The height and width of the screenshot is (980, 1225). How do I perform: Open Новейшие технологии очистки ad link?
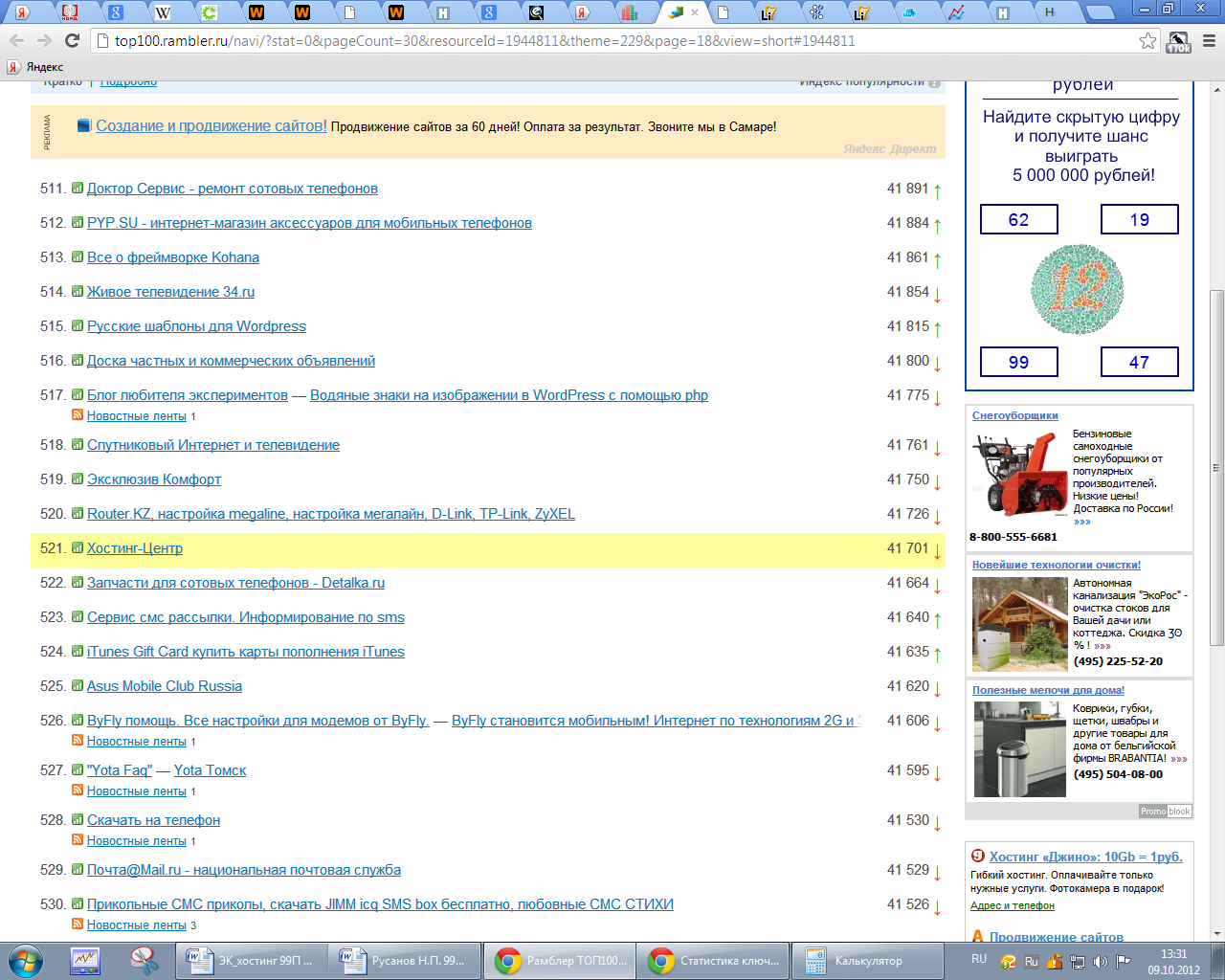1057,565
